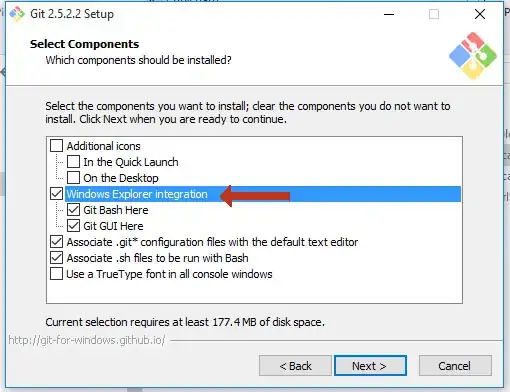Select the Git Bash Here label
This screenshot has width=510, height=392.
(116, 210)
